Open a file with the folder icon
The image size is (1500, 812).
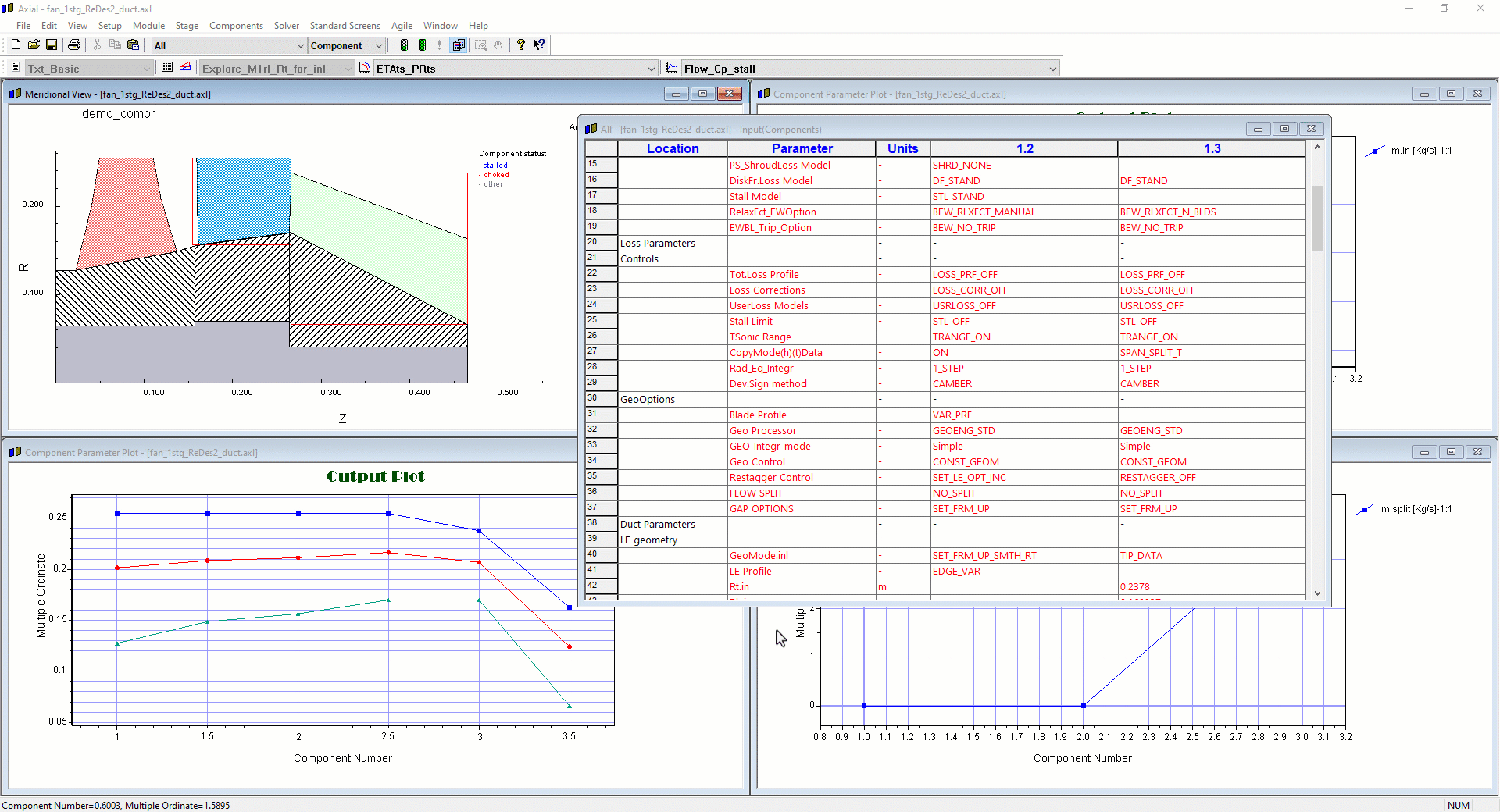pos(34,45)
